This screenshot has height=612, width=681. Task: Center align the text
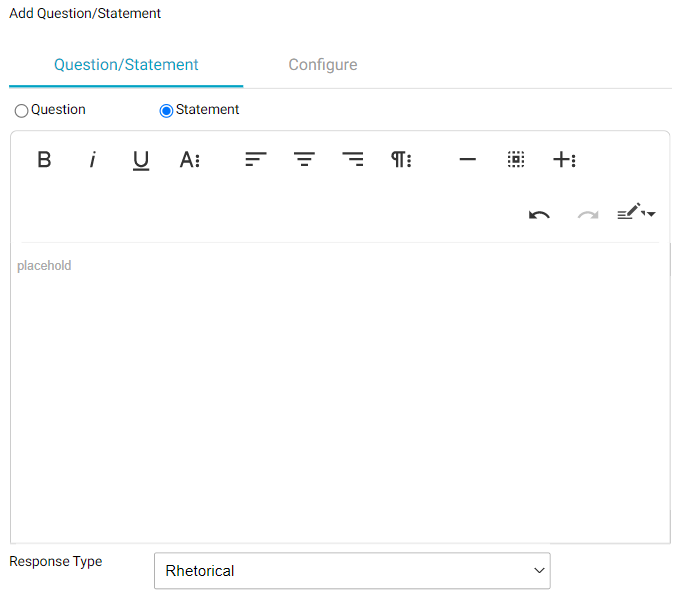coord(304,160)
